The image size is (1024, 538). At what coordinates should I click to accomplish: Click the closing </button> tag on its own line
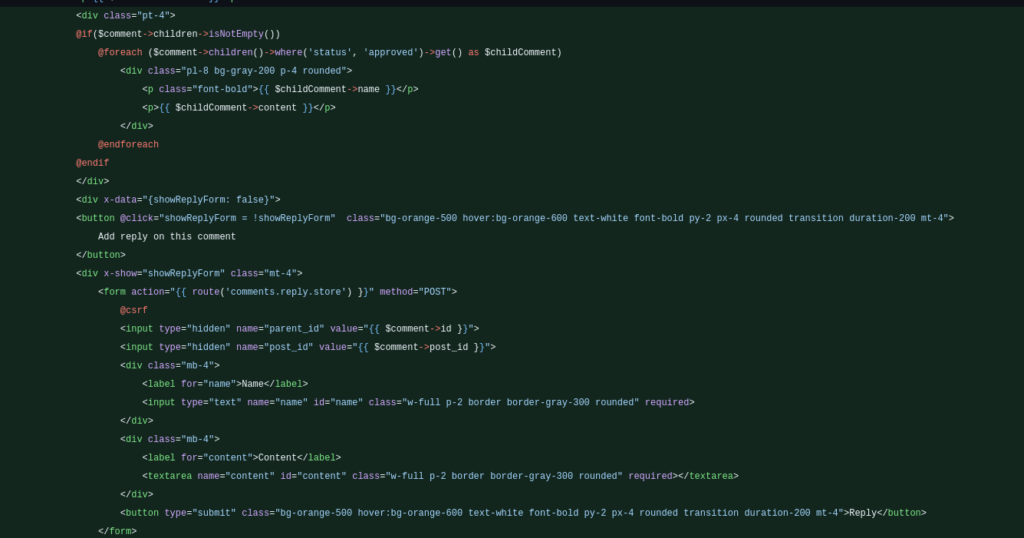tap(101, 255)
